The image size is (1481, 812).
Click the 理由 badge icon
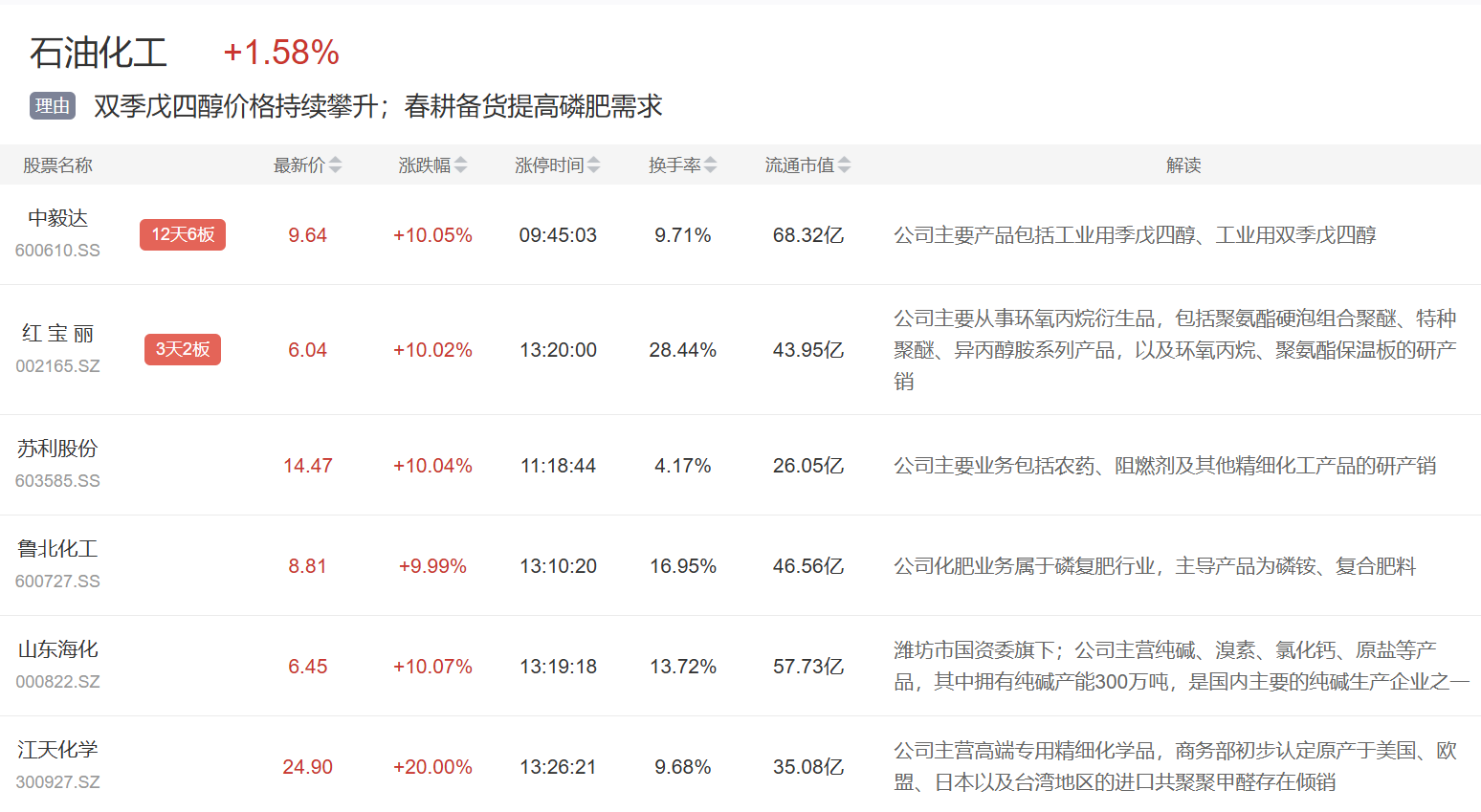[53, 106]
